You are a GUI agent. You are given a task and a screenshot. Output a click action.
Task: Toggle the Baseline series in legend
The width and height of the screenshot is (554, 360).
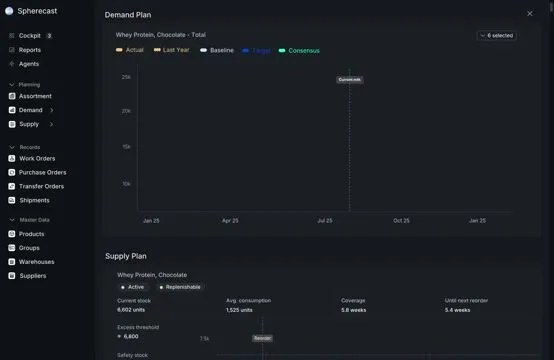pos(217,51)
